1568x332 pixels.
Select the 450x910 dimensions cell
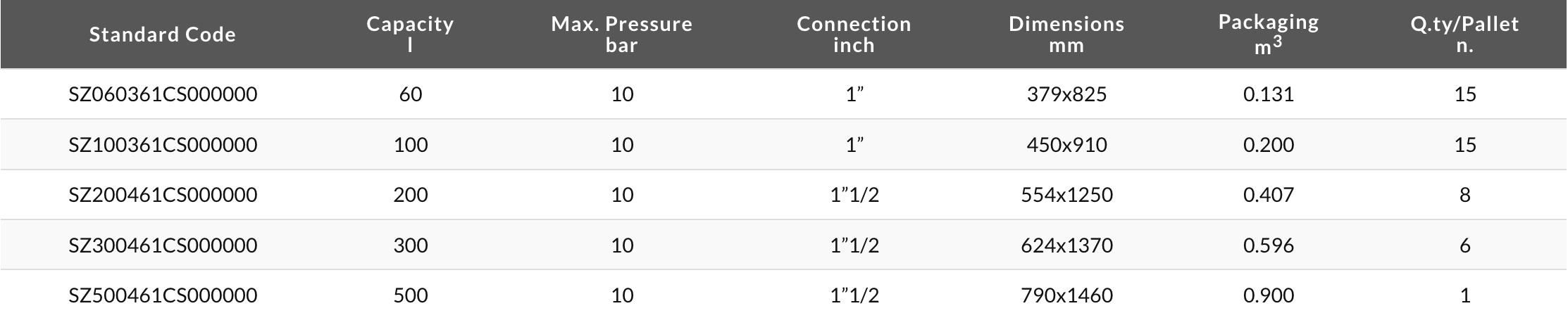tap(1066, 145)
